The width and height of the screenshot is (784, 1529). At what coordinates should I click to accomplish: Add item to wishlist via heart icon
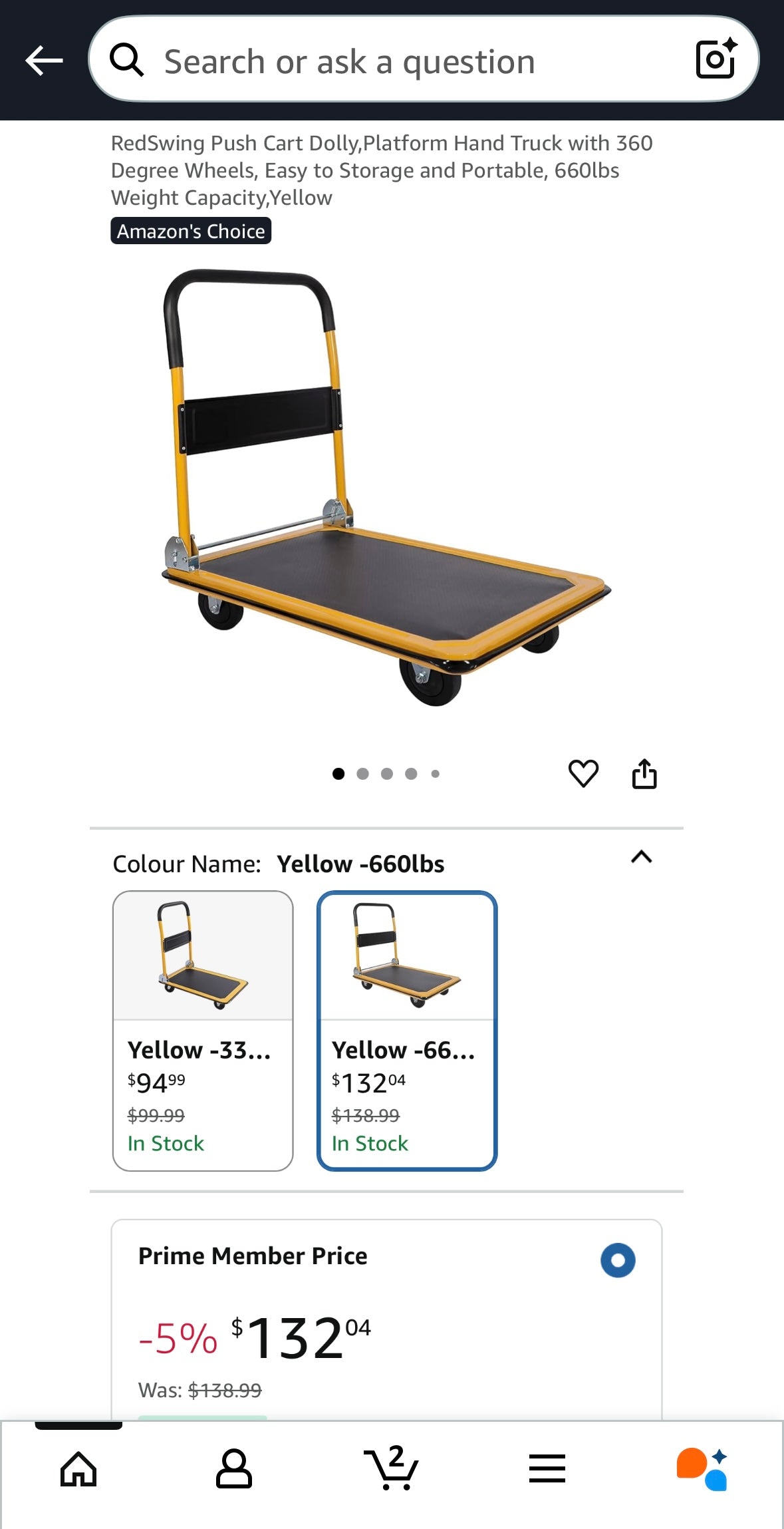[583, 773]
